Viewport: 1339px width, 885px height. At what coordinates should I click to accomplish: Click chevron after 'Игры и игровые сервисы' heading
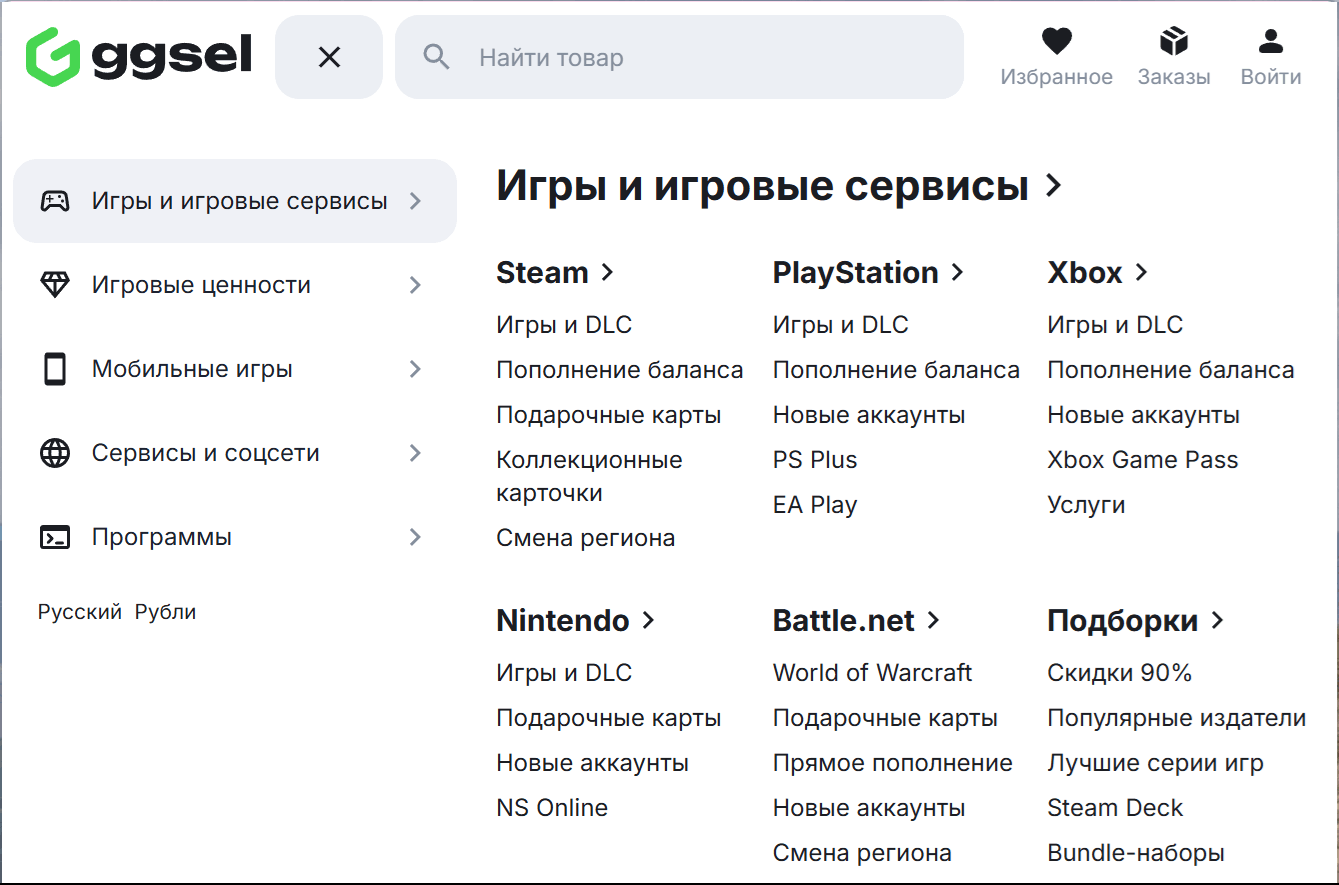click(1052, 185)
